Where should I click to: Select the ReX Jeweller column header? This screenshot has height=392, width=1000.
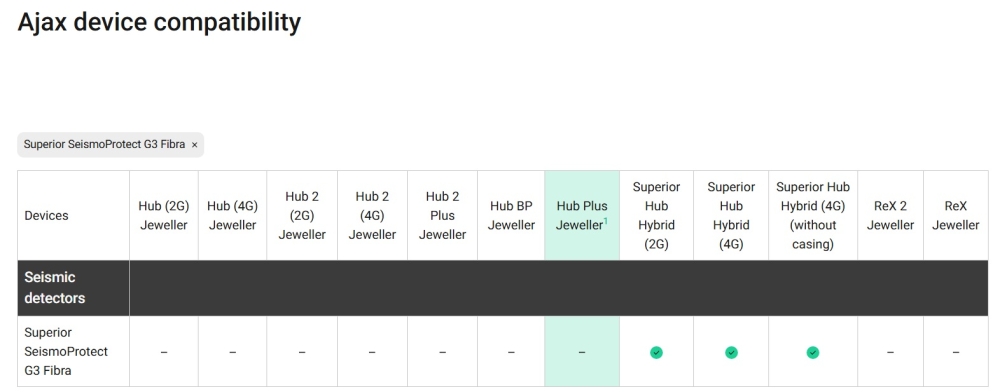(x=955, y=215)
